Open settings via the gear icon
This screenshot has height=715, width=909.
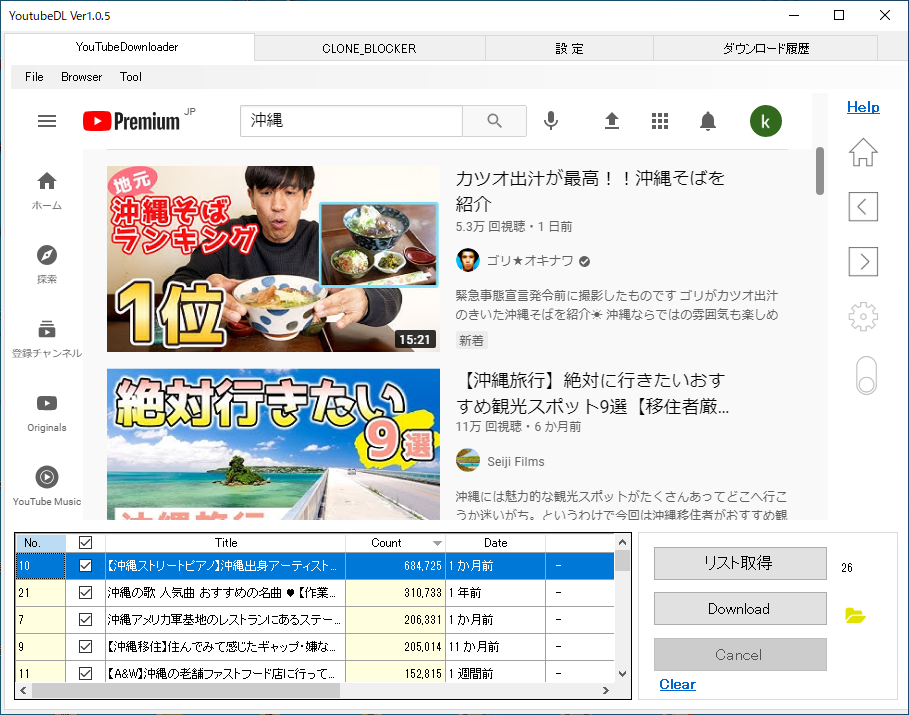(863, 317)
